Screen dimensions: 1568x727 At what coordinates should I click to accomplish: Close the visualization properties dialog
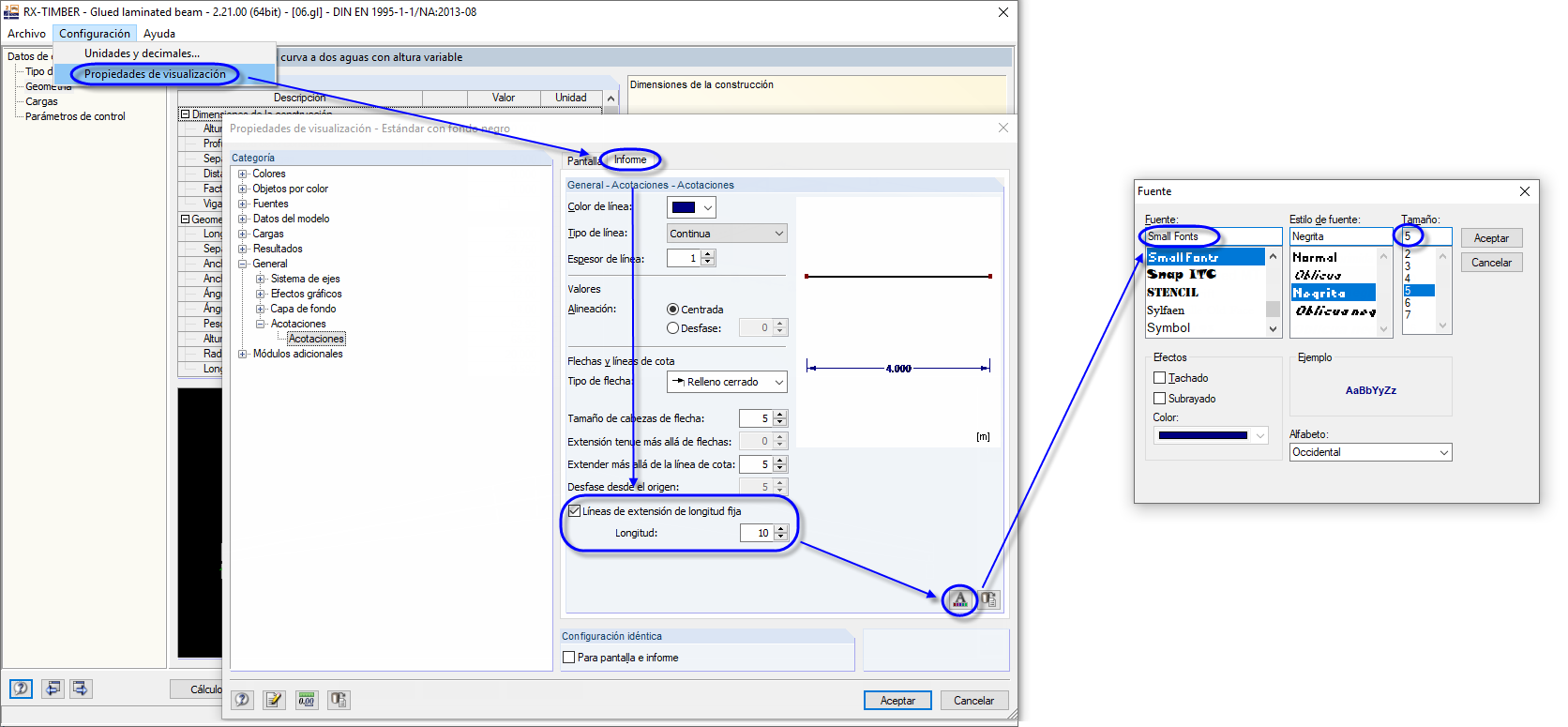[1003, 128]
